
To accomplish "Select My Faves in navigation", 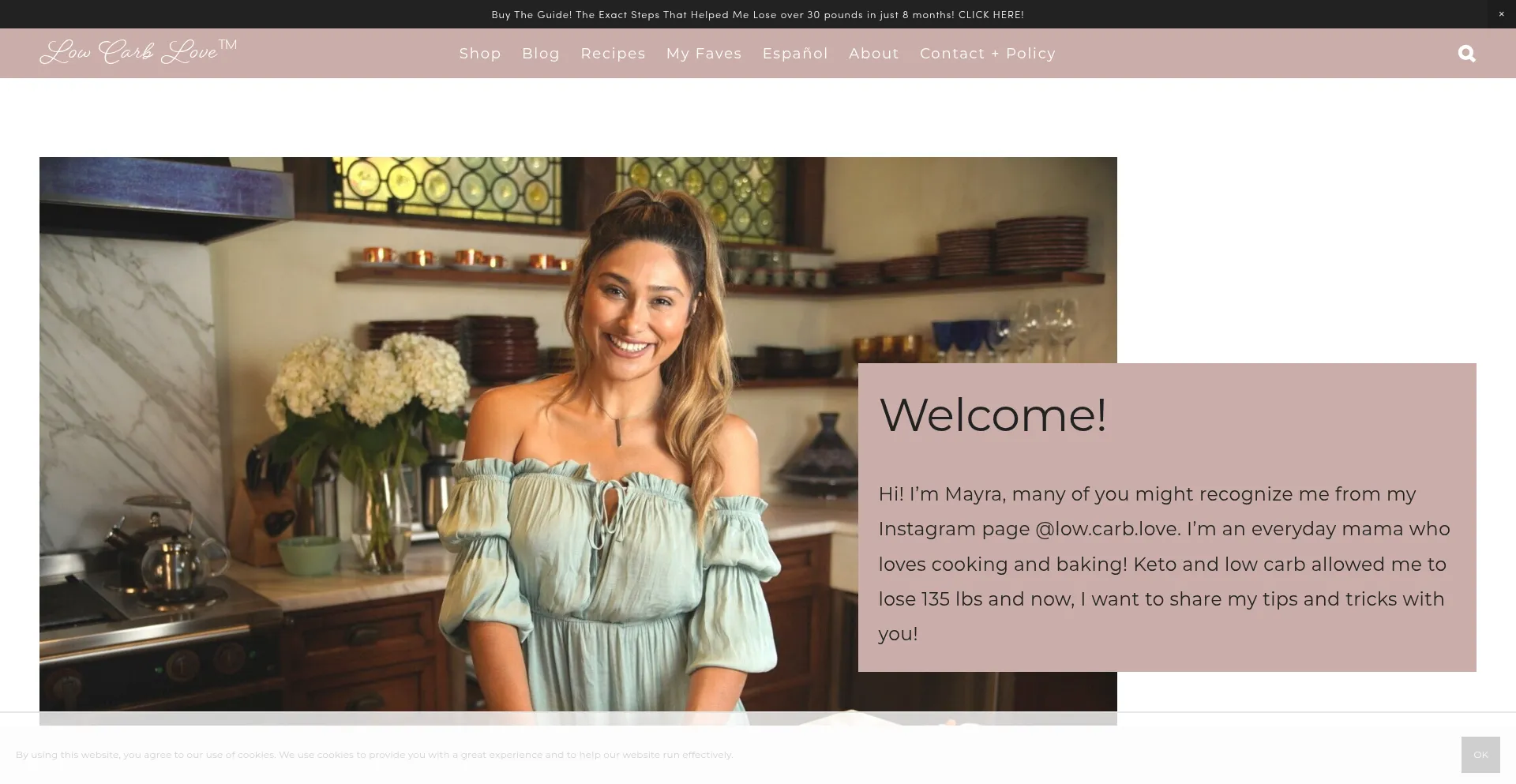I will pyautogui.click(x=704, y=54).
